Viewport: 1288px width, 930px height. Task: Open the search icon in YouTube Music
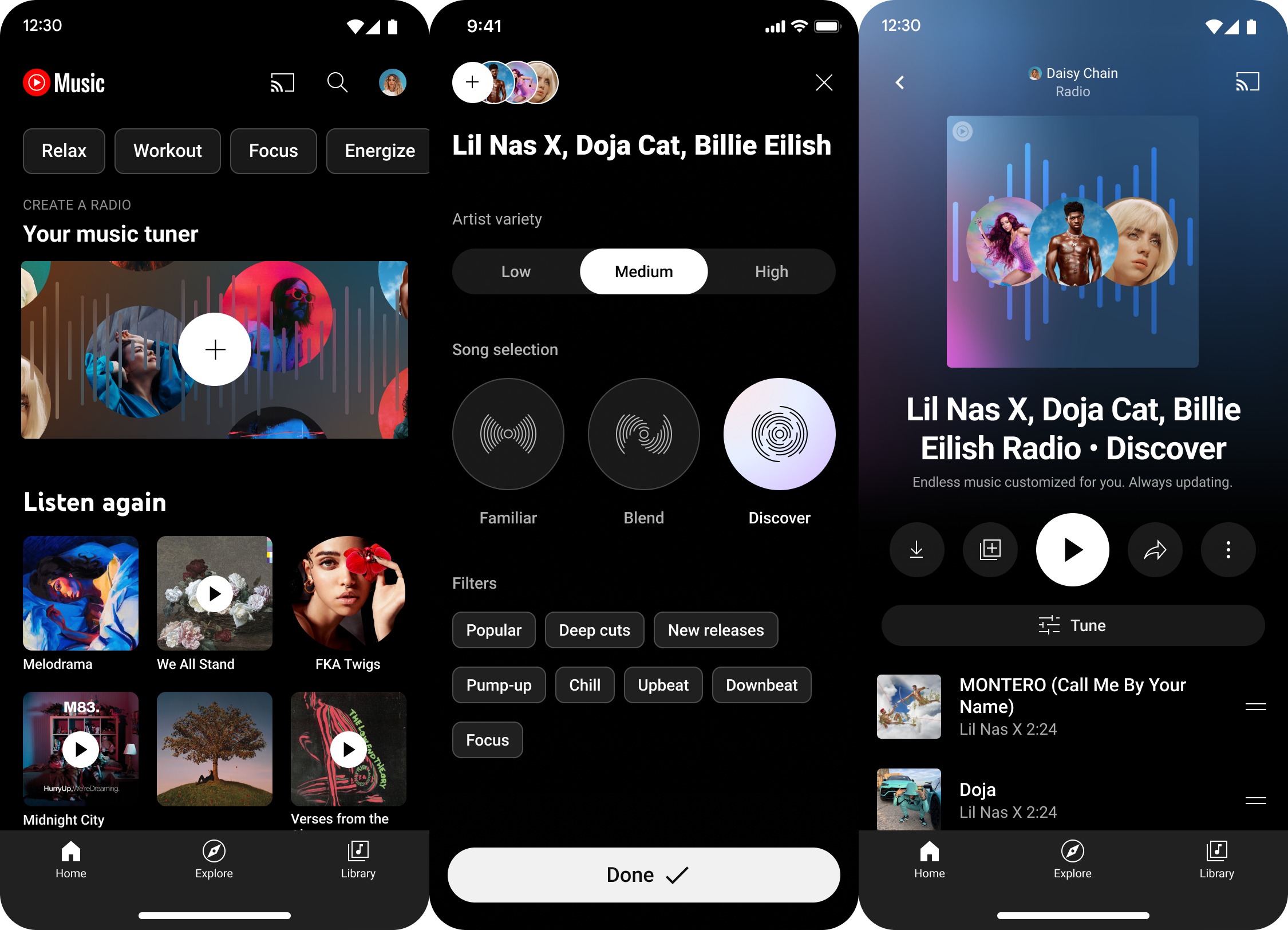coord(338,83)
